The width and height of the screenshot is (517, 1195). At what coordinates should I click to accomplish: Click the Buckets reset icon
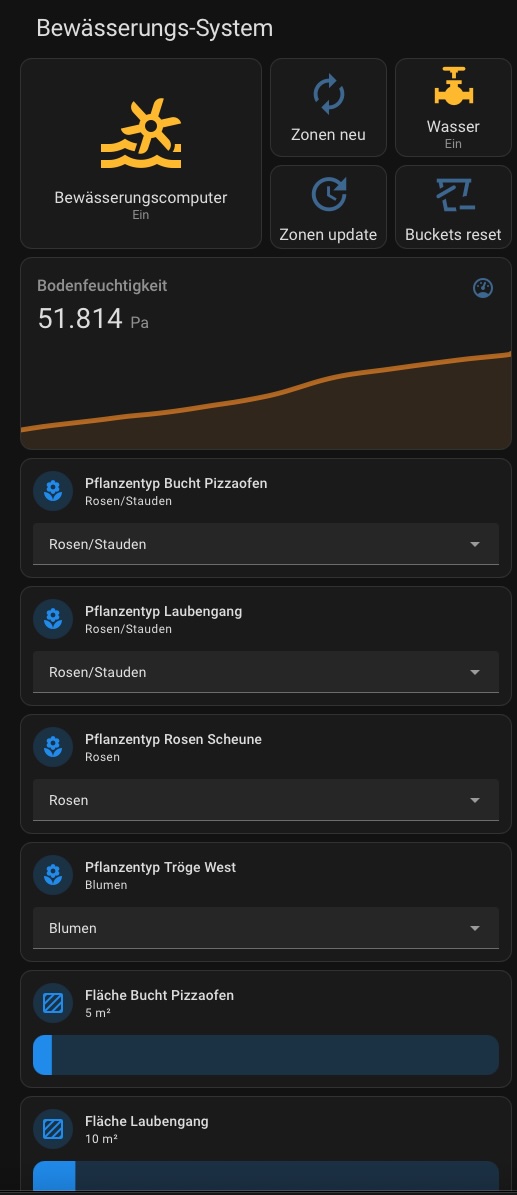(454, 194)
